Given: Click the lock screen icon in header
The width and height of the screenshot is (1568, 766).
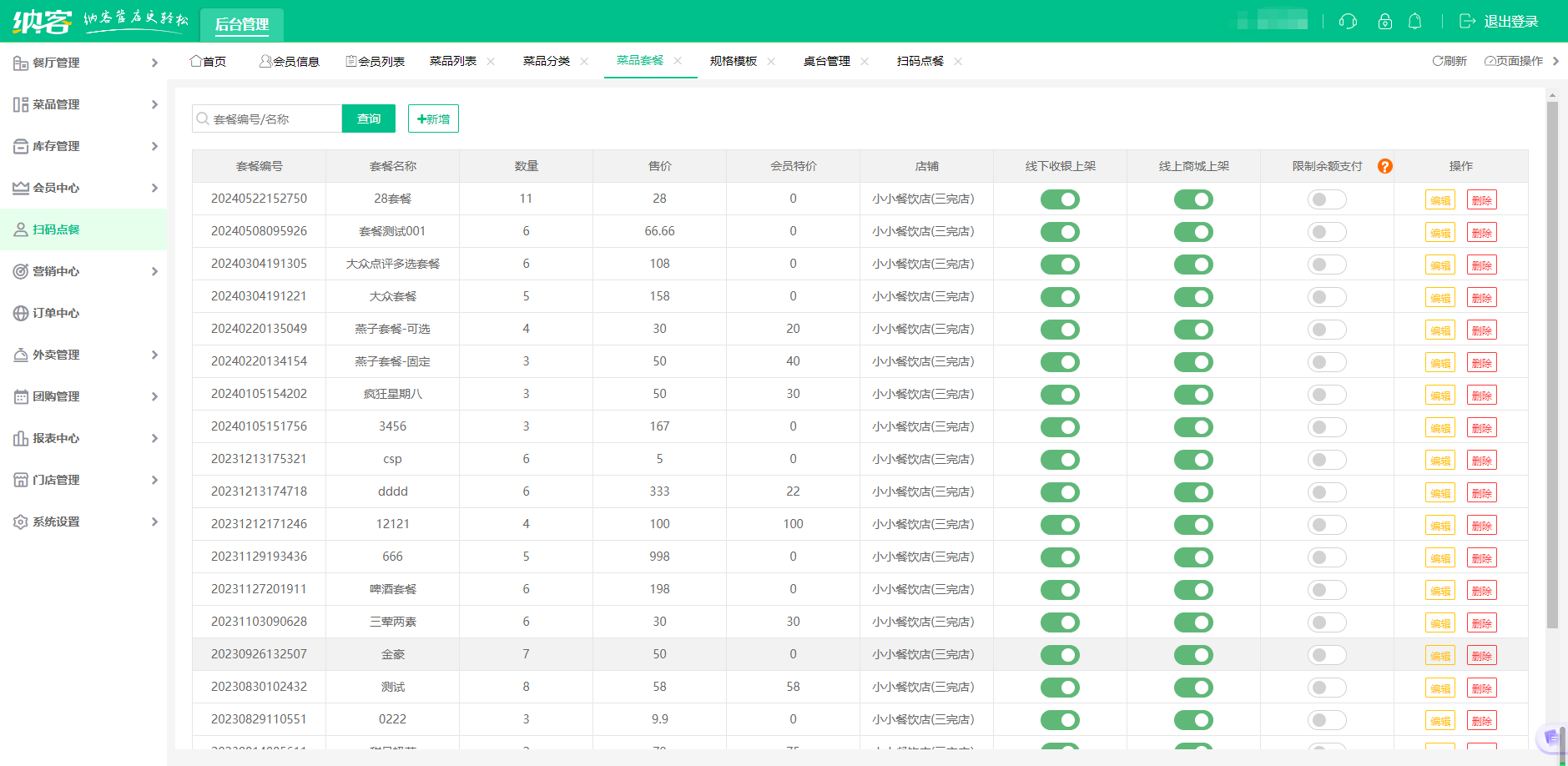Looking at the screenshot, I should [x=1385, y=22].
